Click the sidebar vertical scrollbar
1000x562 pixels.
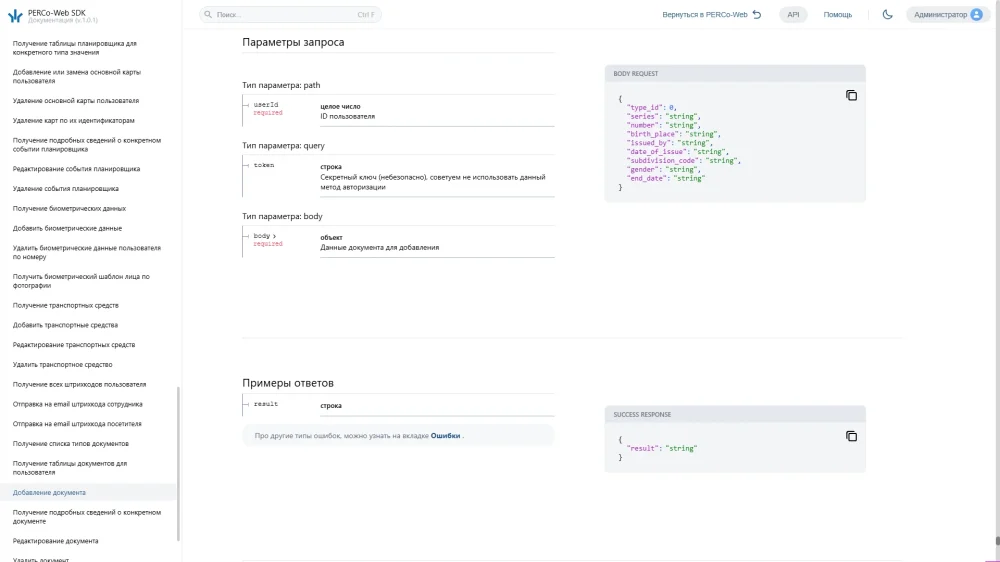pyautogui.click(x=179, y=464)
